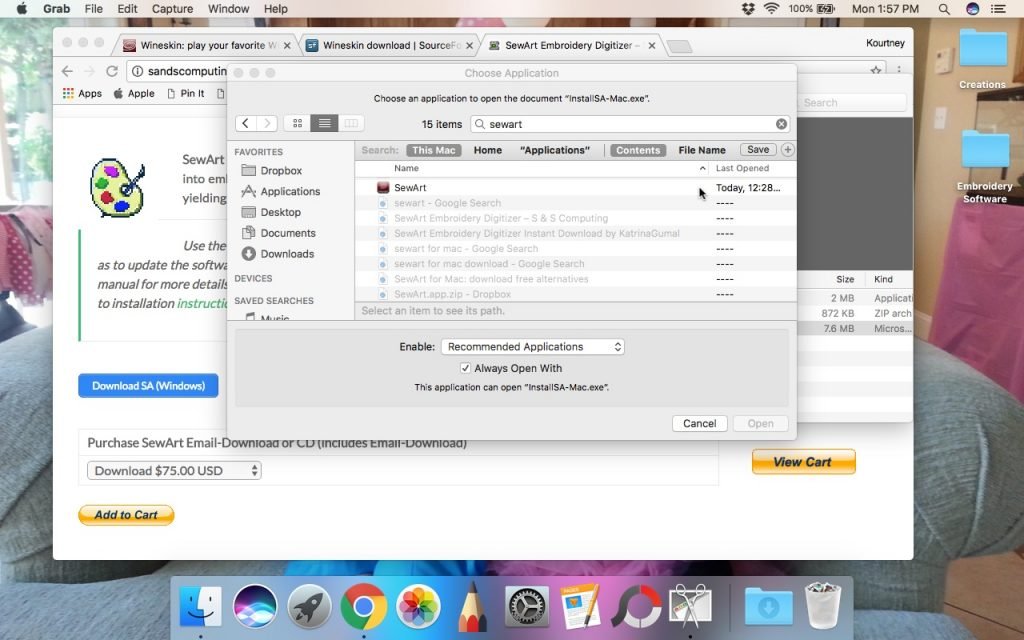
Task: Clear the sewart search field
Action: 781,124
